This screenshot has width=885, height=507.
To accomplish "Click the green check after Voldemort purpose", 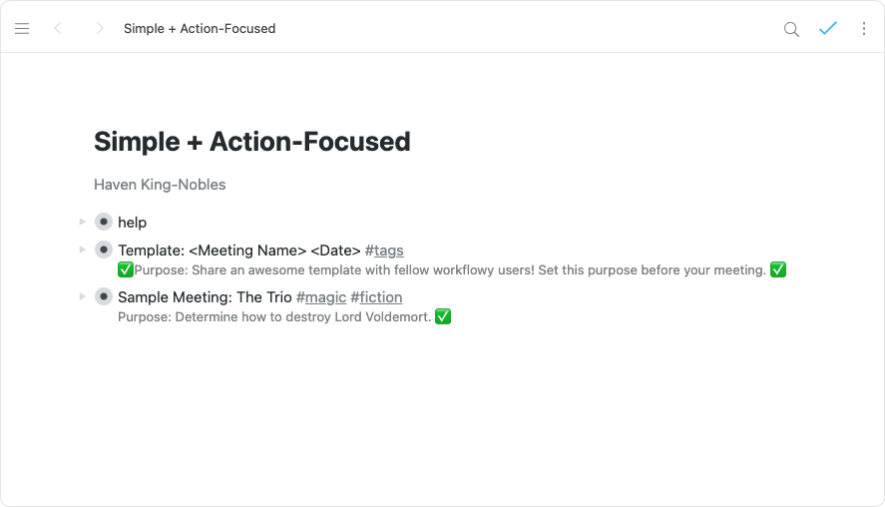I will pos(443,317).
